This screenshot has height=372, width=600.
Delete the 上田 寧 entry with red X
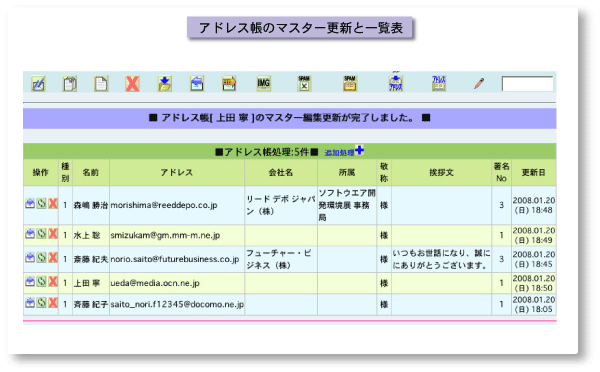coord(53,282)
